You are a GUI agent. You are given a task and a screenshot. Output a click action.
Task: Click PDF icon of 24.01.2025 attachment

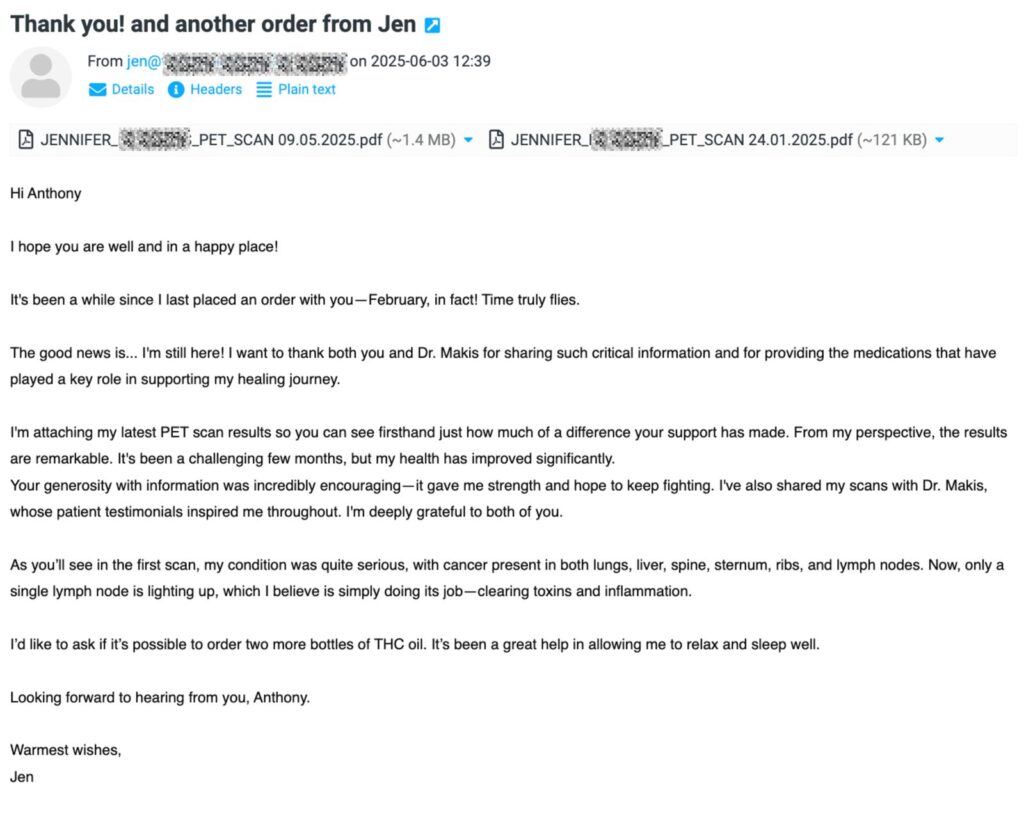(496, 140)
